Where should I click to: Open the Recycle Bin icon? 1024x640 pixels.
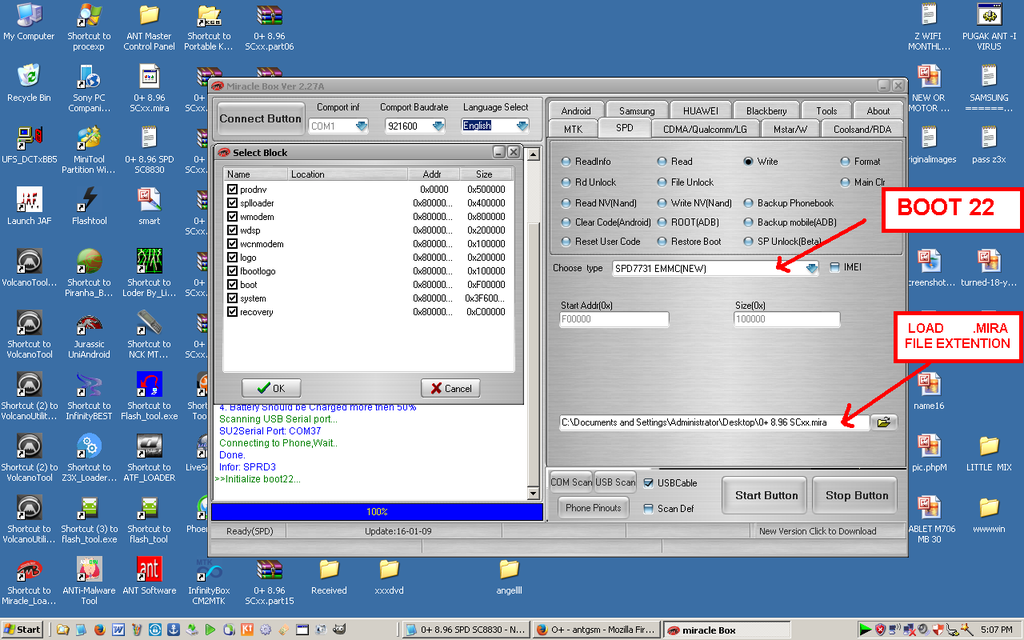tap(29, 84)
